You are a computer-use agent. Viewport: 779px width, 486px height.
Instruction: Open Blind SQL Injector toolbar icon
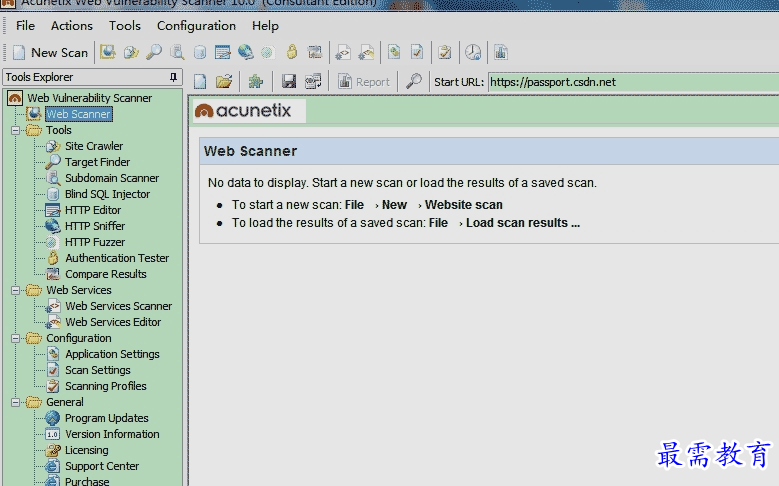click(200, 52)
